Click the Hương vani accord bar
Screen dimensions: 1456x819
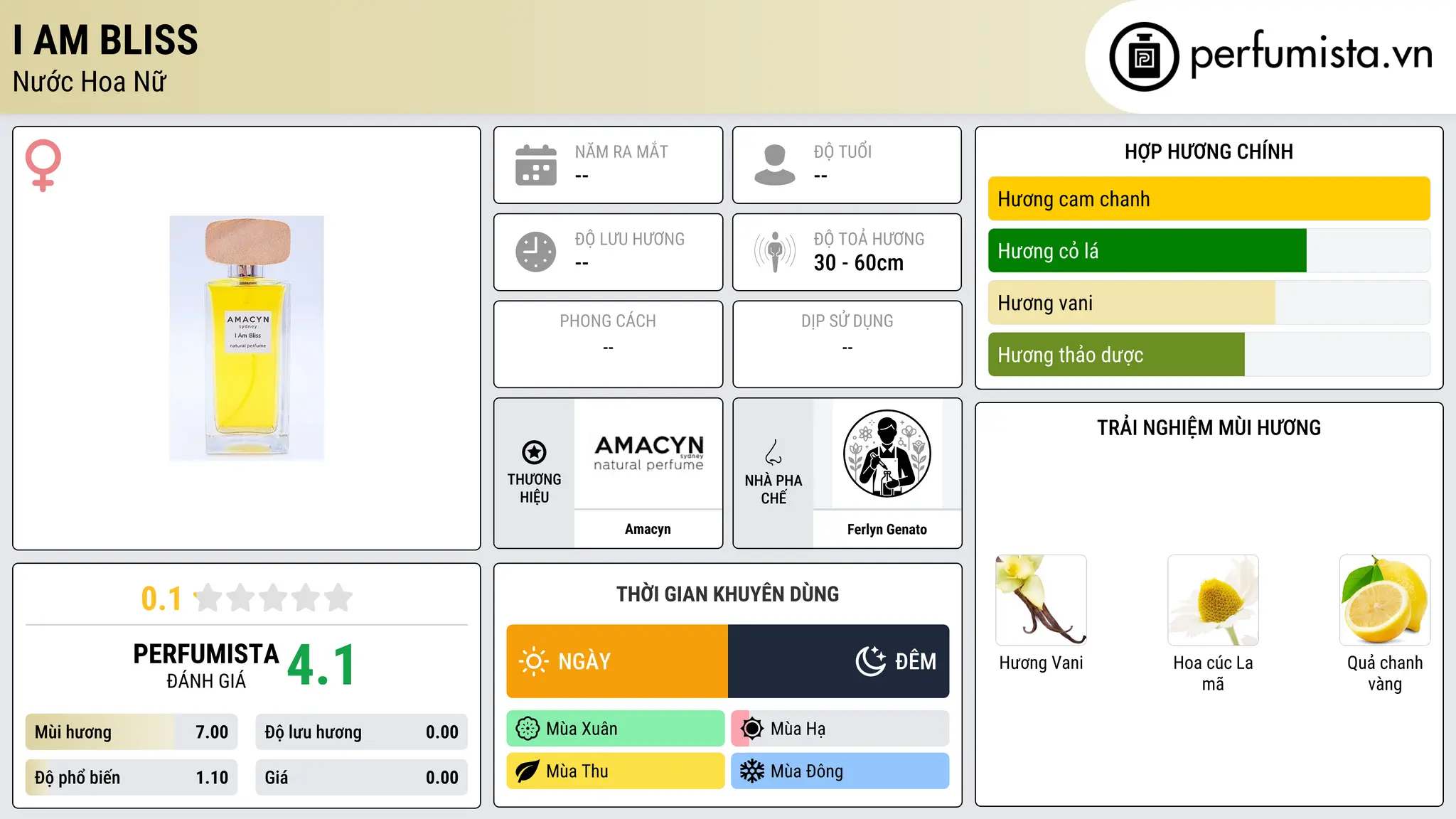pos(1209,303)
